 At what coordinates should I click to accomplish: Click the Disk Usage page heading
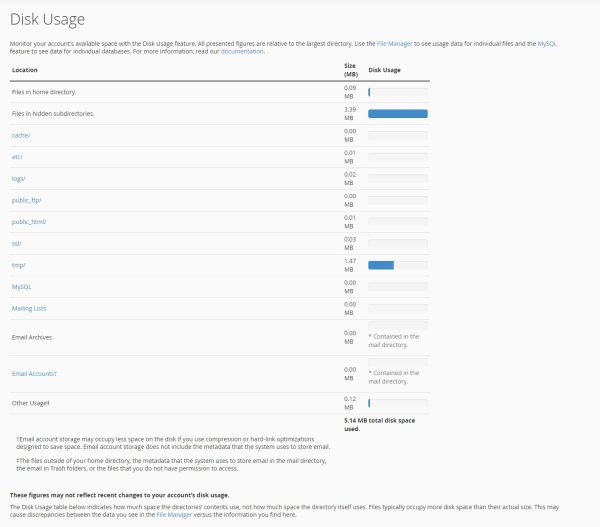coord(47,19)
